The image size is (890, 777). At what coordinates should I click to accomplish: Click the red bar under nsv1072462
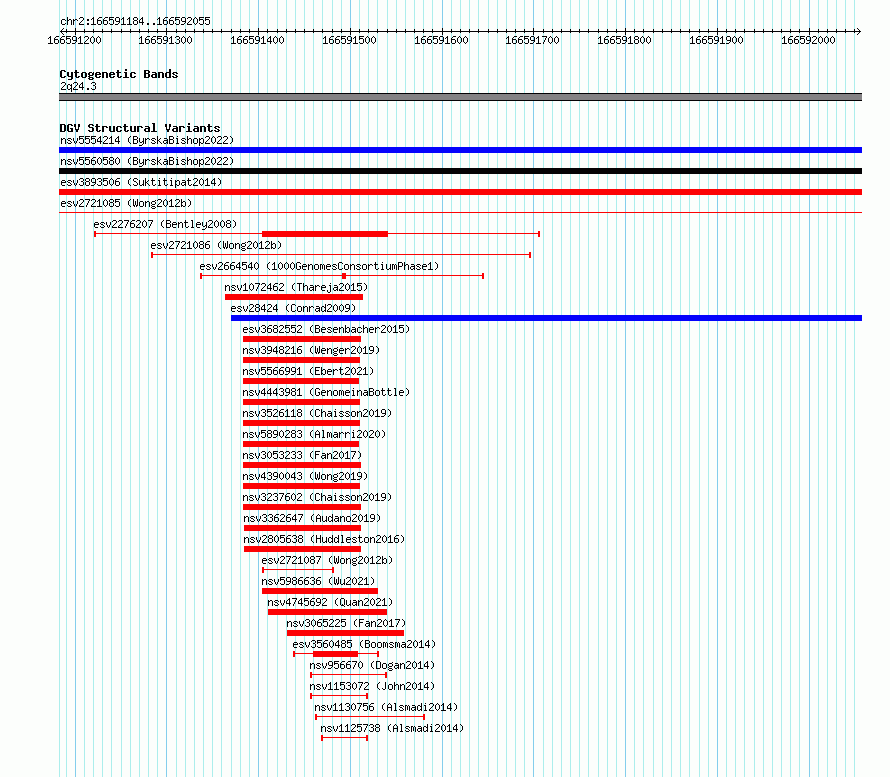(x=294, y=297)
